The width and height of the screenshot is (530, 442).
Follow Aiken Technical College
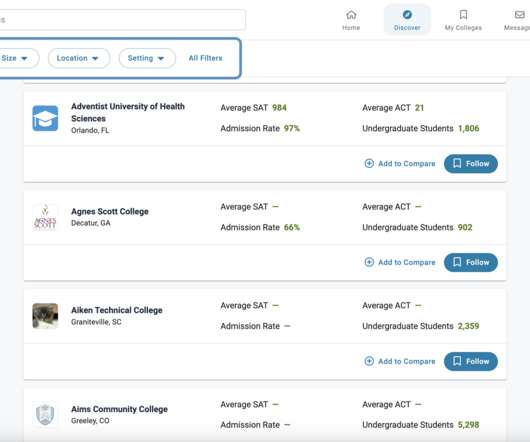[x=471, y=361]
